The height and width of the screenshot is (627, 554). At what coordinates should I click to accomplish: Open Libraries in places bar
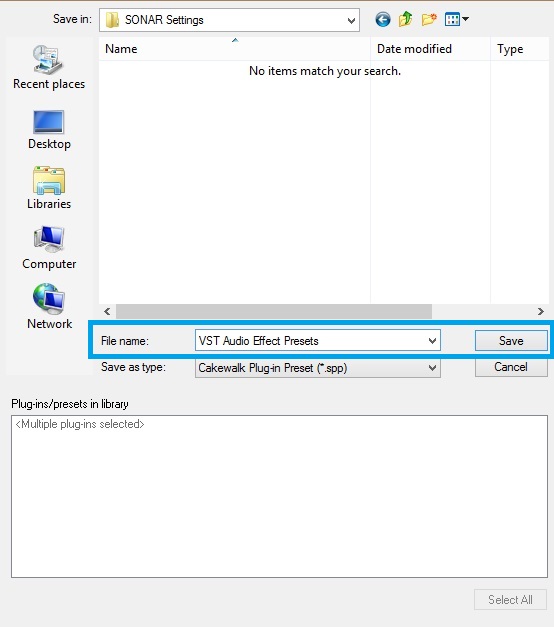click(x=49, y=188)
